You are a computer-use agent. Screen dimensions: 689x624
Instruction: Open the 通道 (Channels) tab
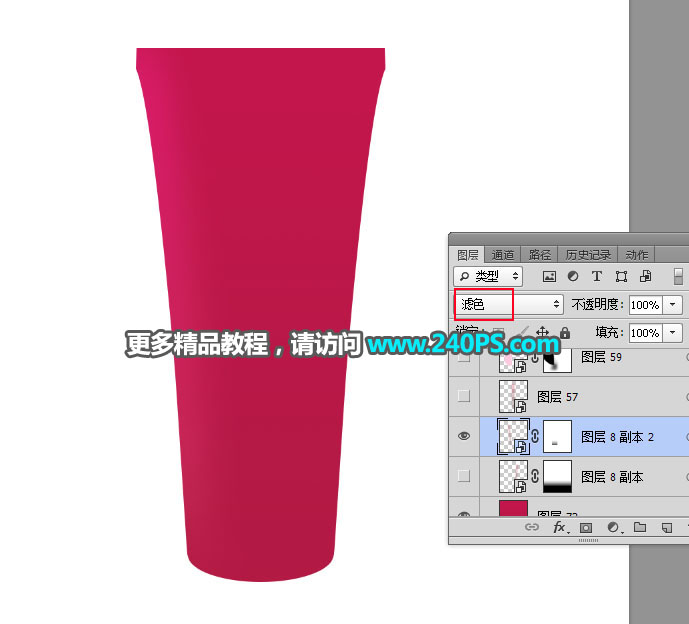[x=503, y=255]
